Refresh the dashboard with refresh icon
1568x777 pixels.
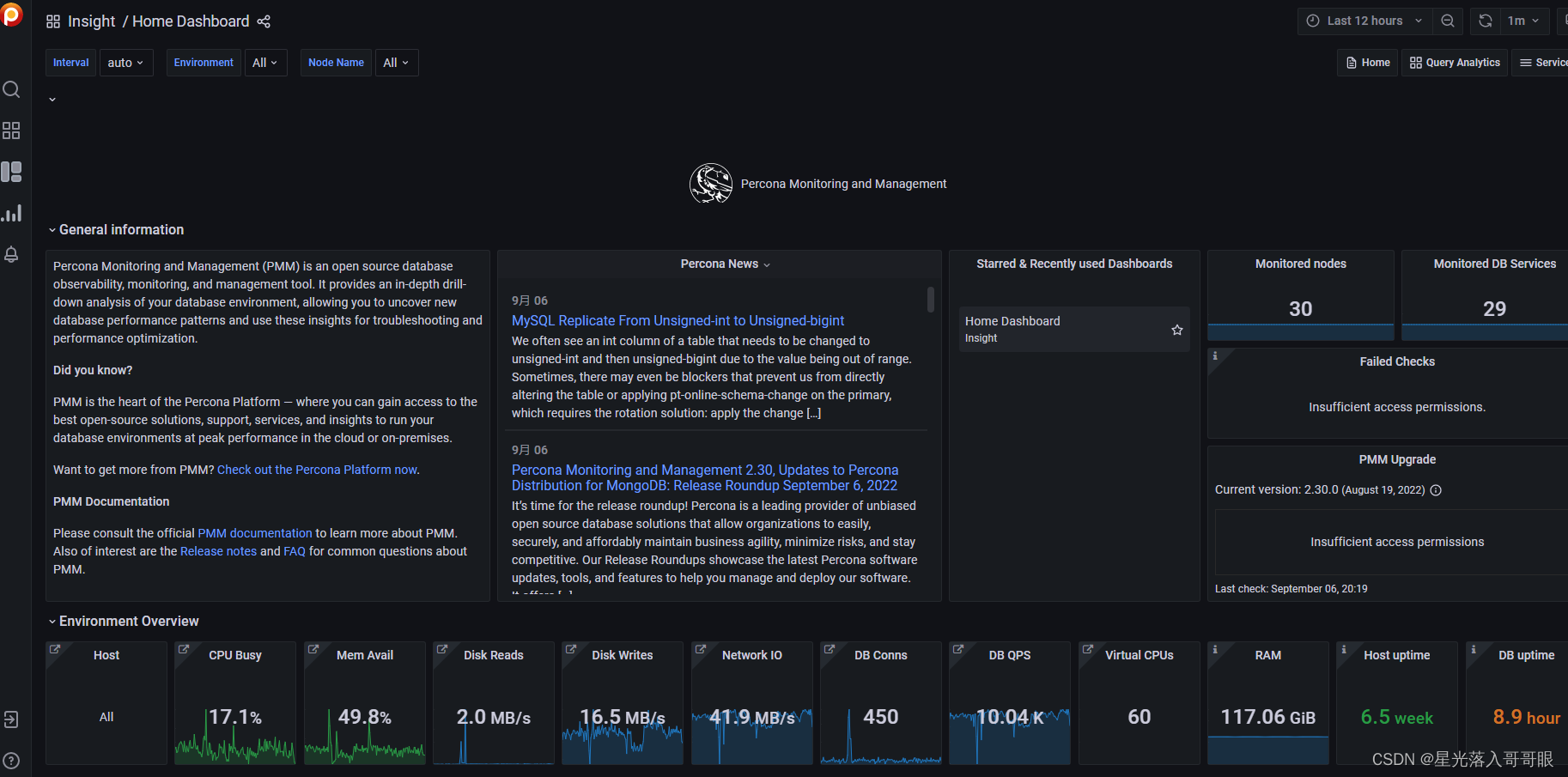coord(1486,21)
